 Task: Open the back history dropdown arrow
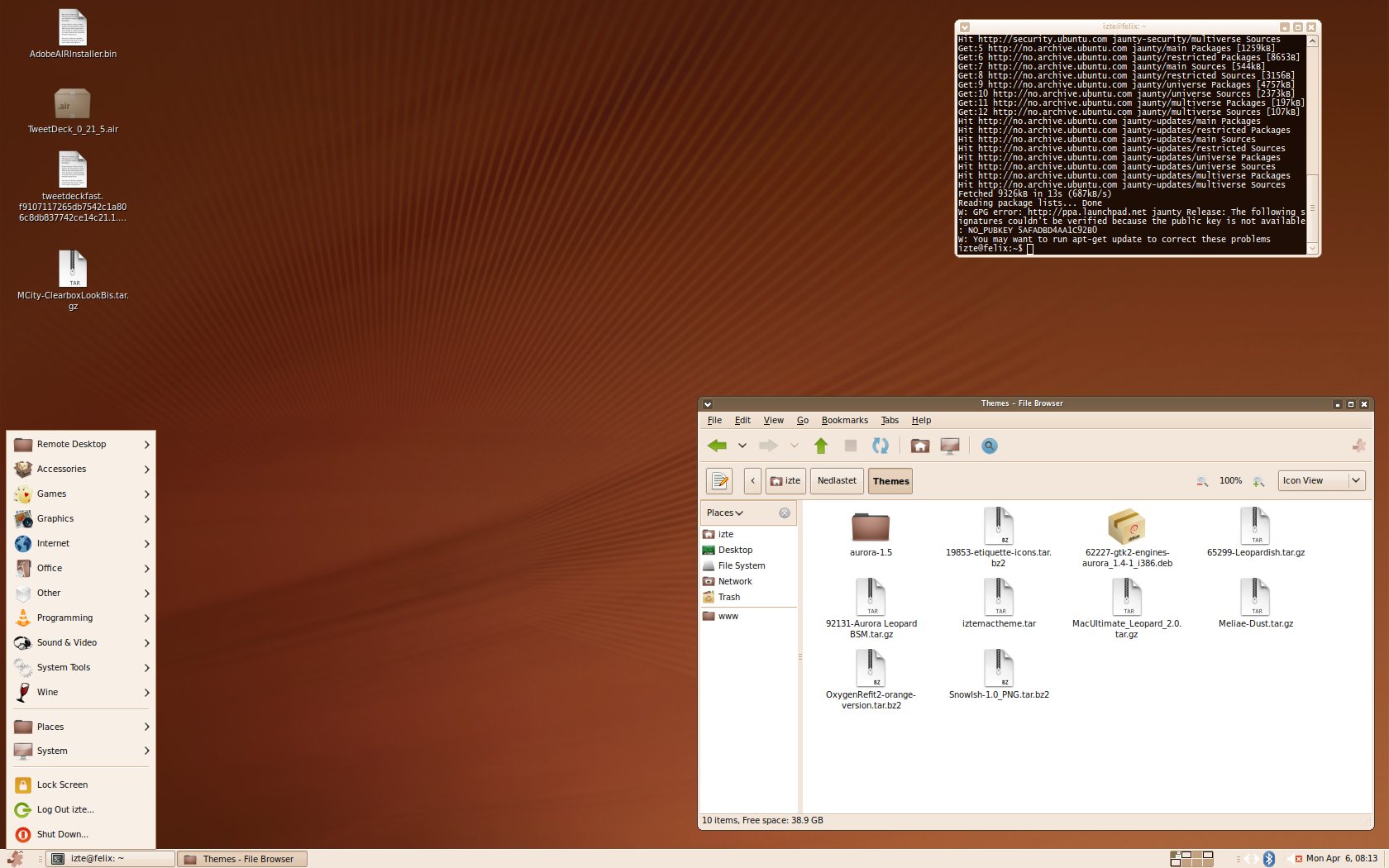pyautogui.click(x=742, y=446)
